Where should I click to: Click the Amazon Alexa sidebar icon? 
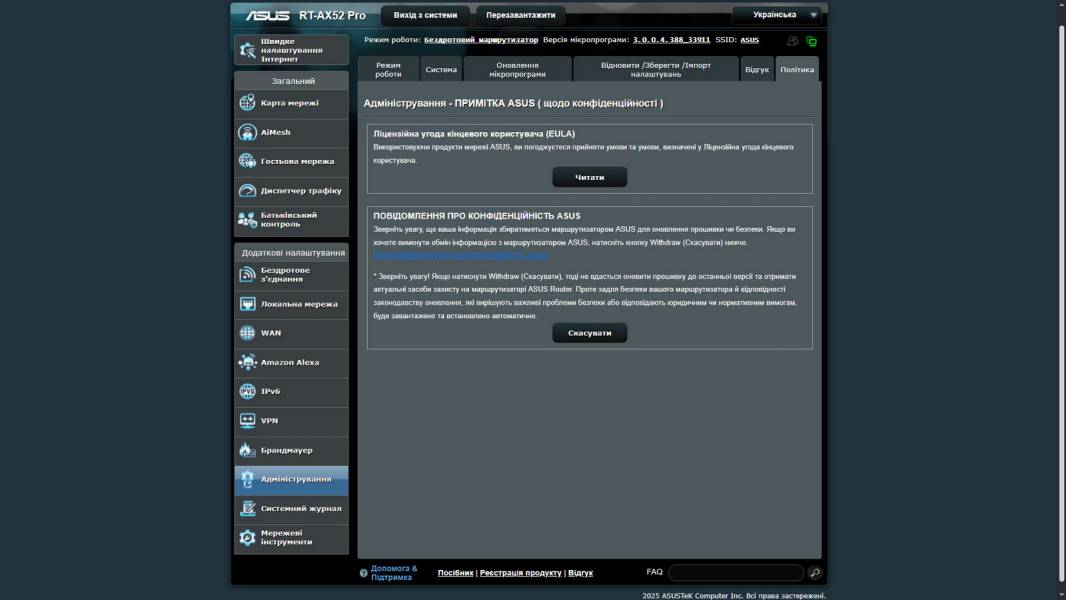click(247, 362)
